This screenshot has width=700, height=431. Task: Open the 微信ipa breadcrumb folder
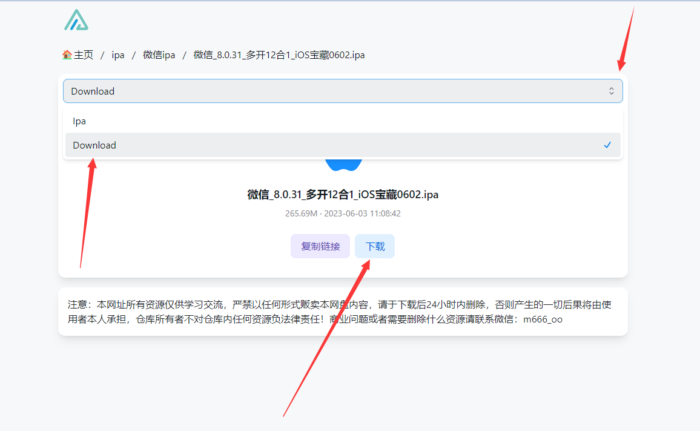tap(159, 55)
